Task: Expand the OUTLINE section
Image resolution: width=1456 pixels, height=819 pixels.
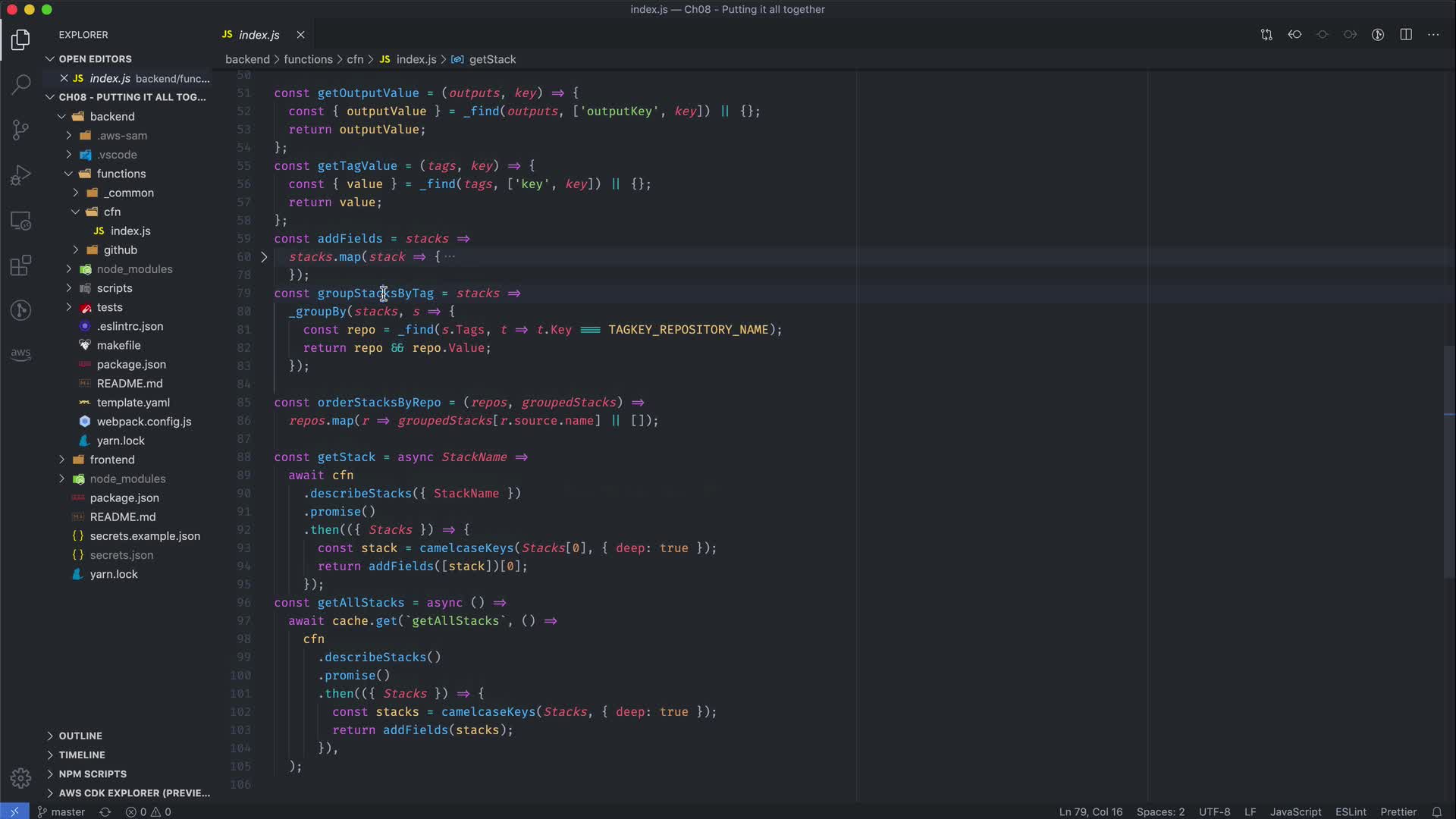Action: click(80, 736)
